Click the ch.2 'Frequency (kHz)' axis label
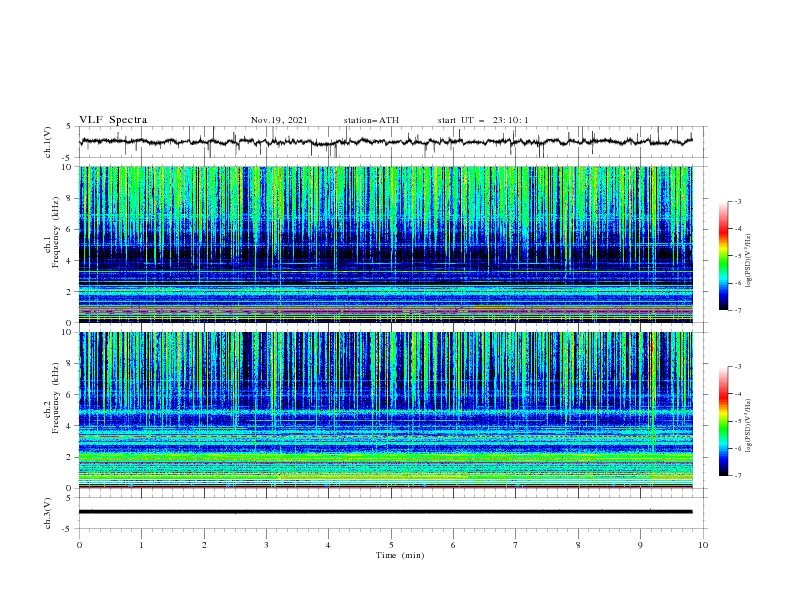The height and width of the screenshot is (612, 792). tap(56, 397)
